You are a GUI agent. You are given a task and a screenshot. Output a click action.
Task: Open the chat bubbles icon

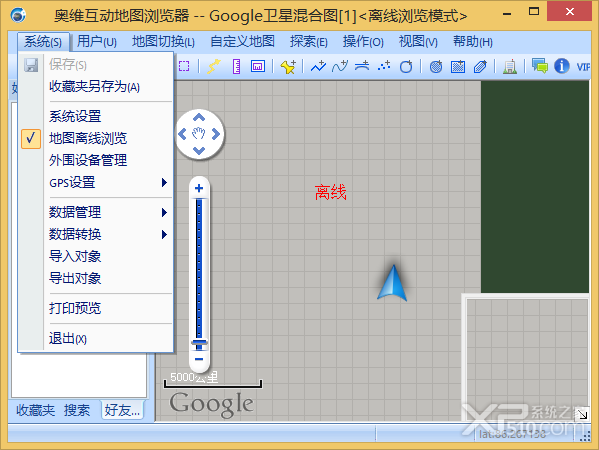coord(539,66)
